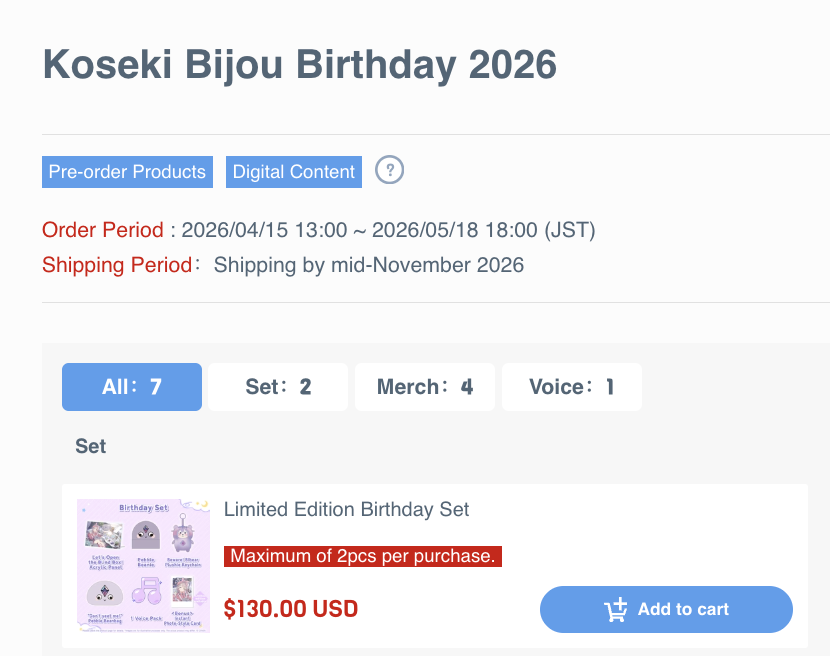Click the "Koseki Bijou Birthday 2026" heading
Screen dimensions: 830x656
(299, 65)
